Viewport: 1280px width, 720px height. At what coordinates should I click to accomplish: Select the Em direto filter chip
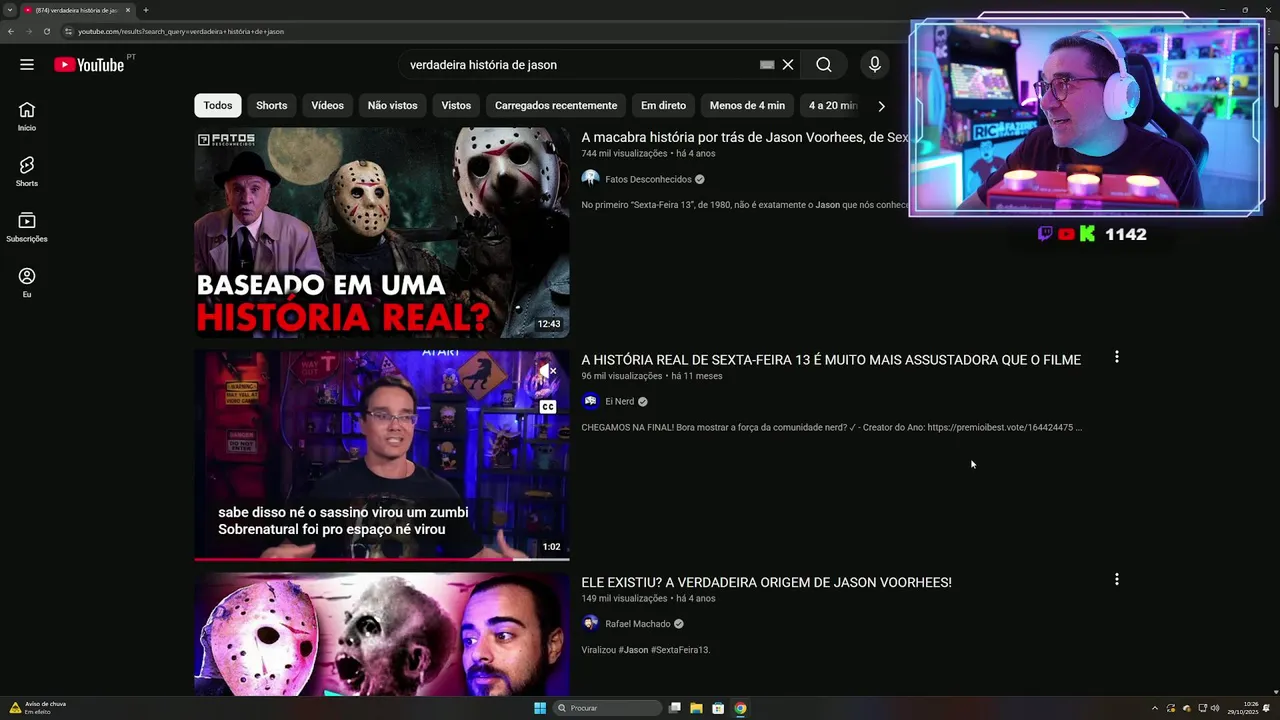click(x=663, y=105)
